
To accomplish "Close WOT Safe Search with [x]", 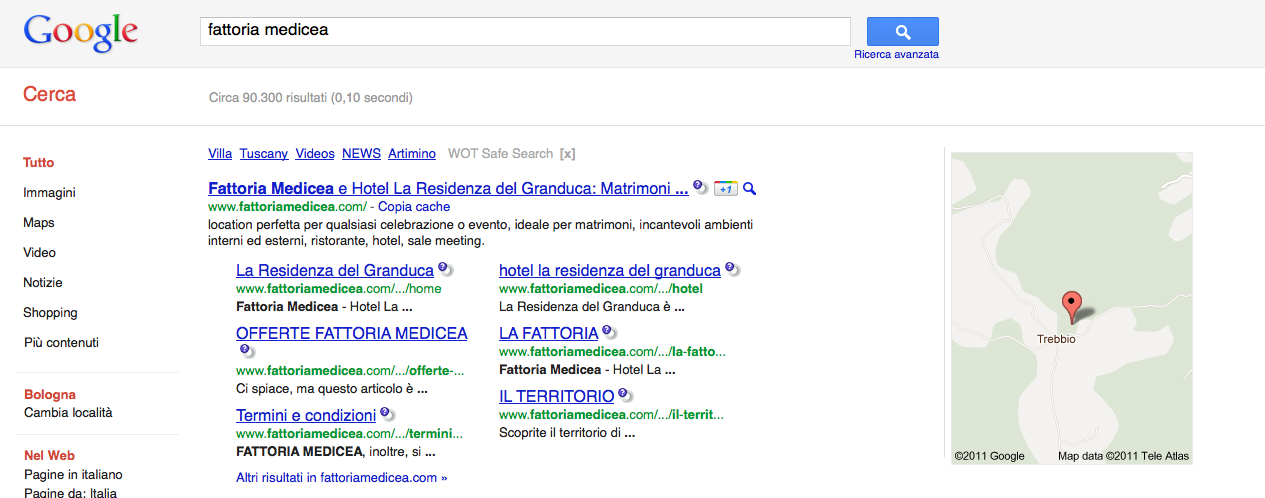I will click(x=567, y=154).
